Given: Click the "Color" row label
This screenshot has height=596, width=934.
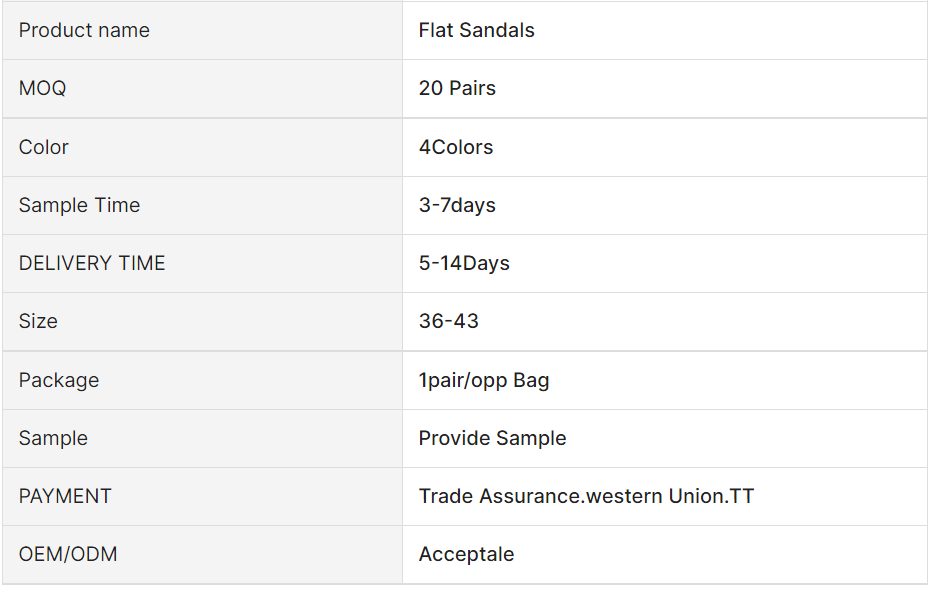Looking at the screenshot, I should point(44,147).
